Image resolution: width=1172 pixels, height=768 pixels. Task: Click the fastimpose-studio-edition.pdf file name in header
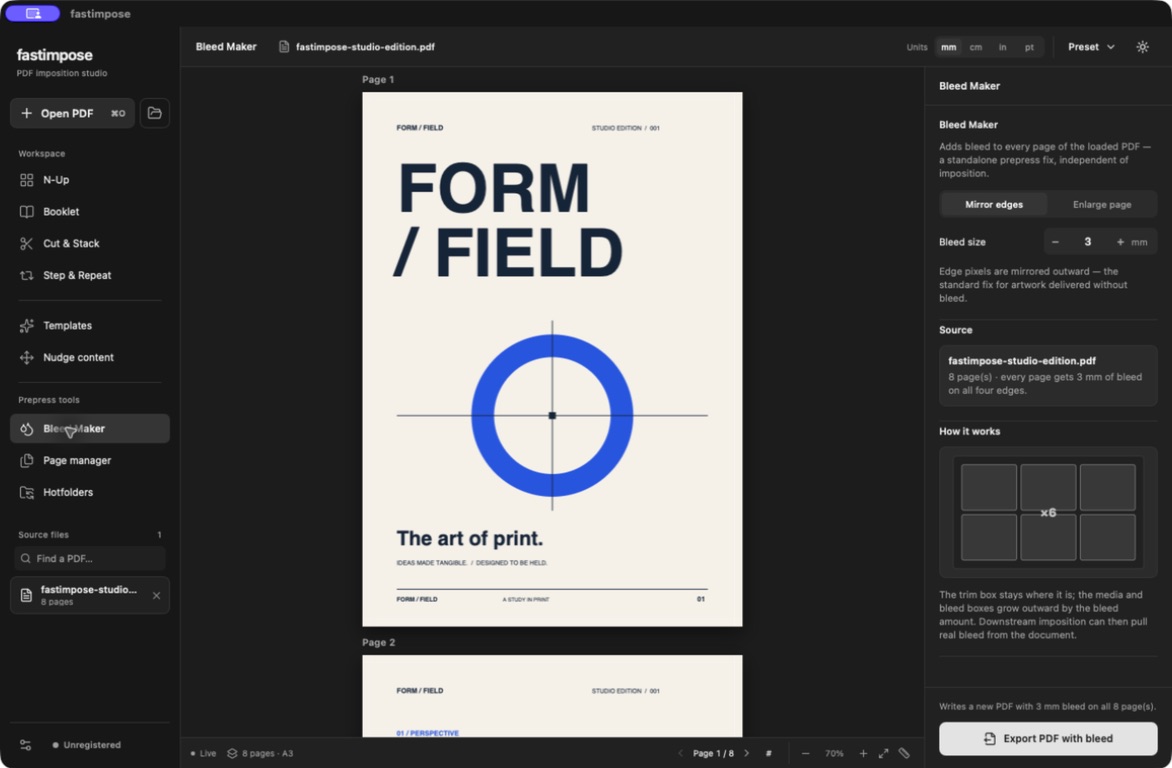coord(365,46)
